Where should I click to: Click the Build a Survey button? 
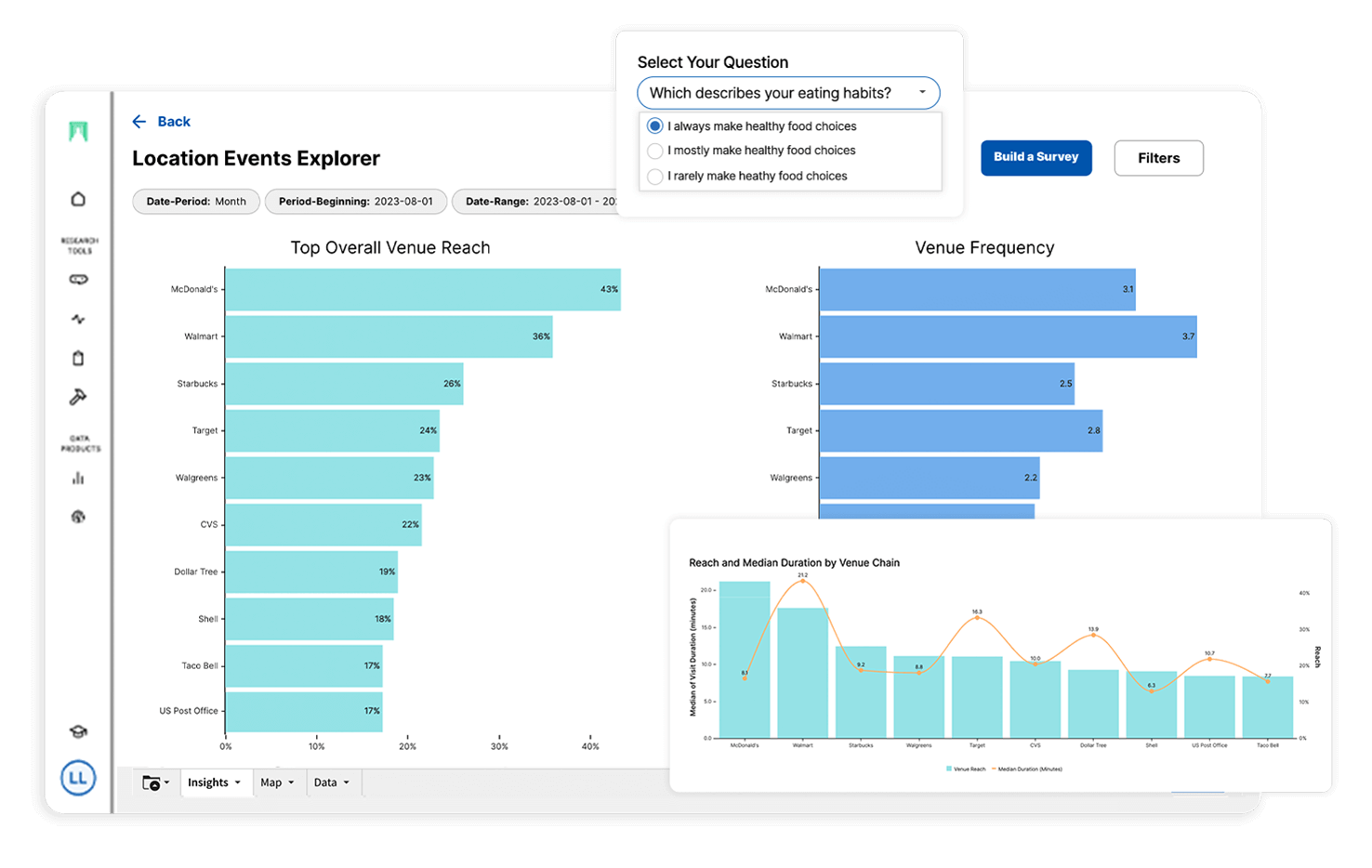[1036, 157]
